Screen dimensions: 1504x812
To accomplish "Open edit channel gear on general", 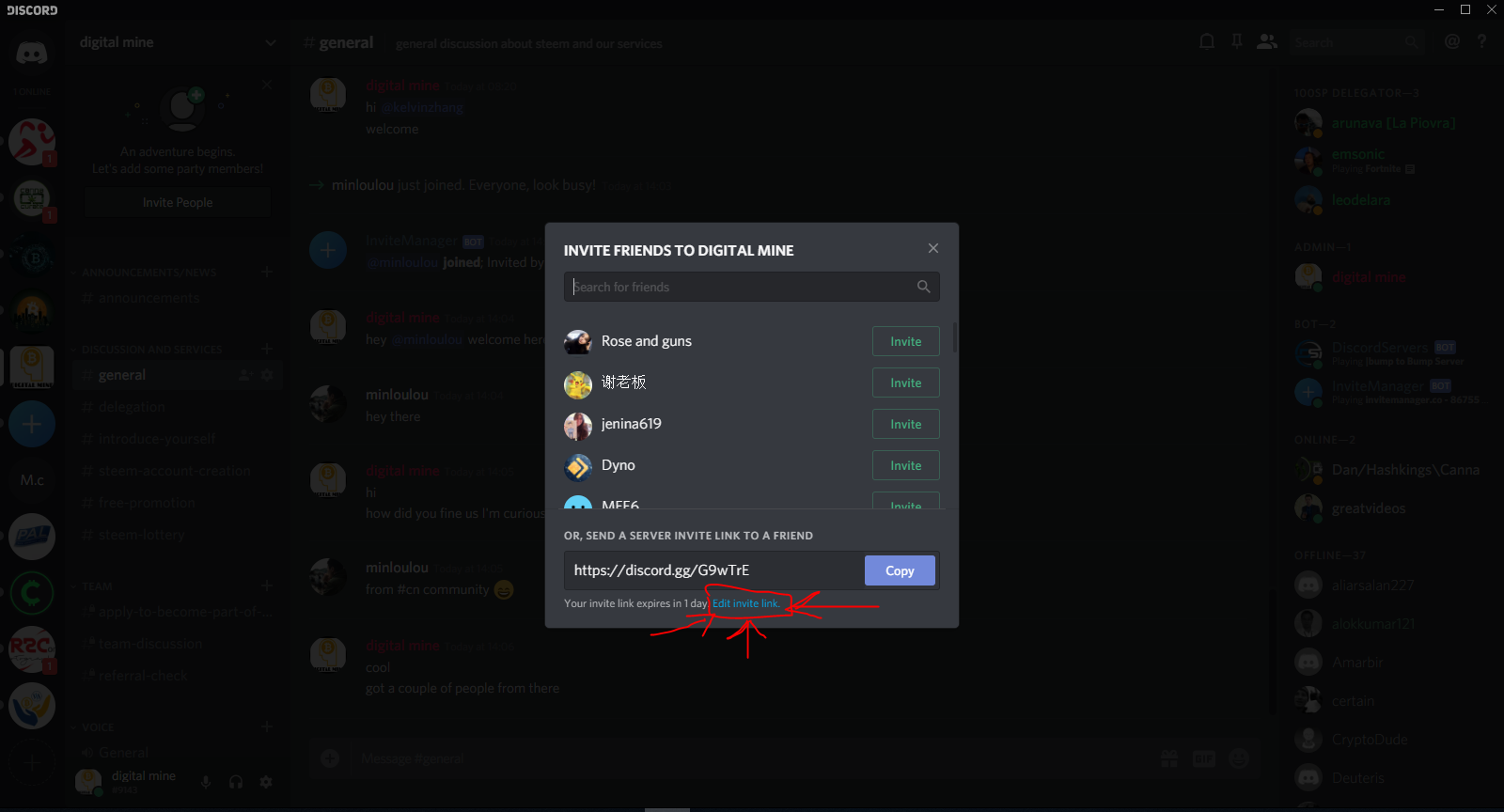I will coord(267,375).
